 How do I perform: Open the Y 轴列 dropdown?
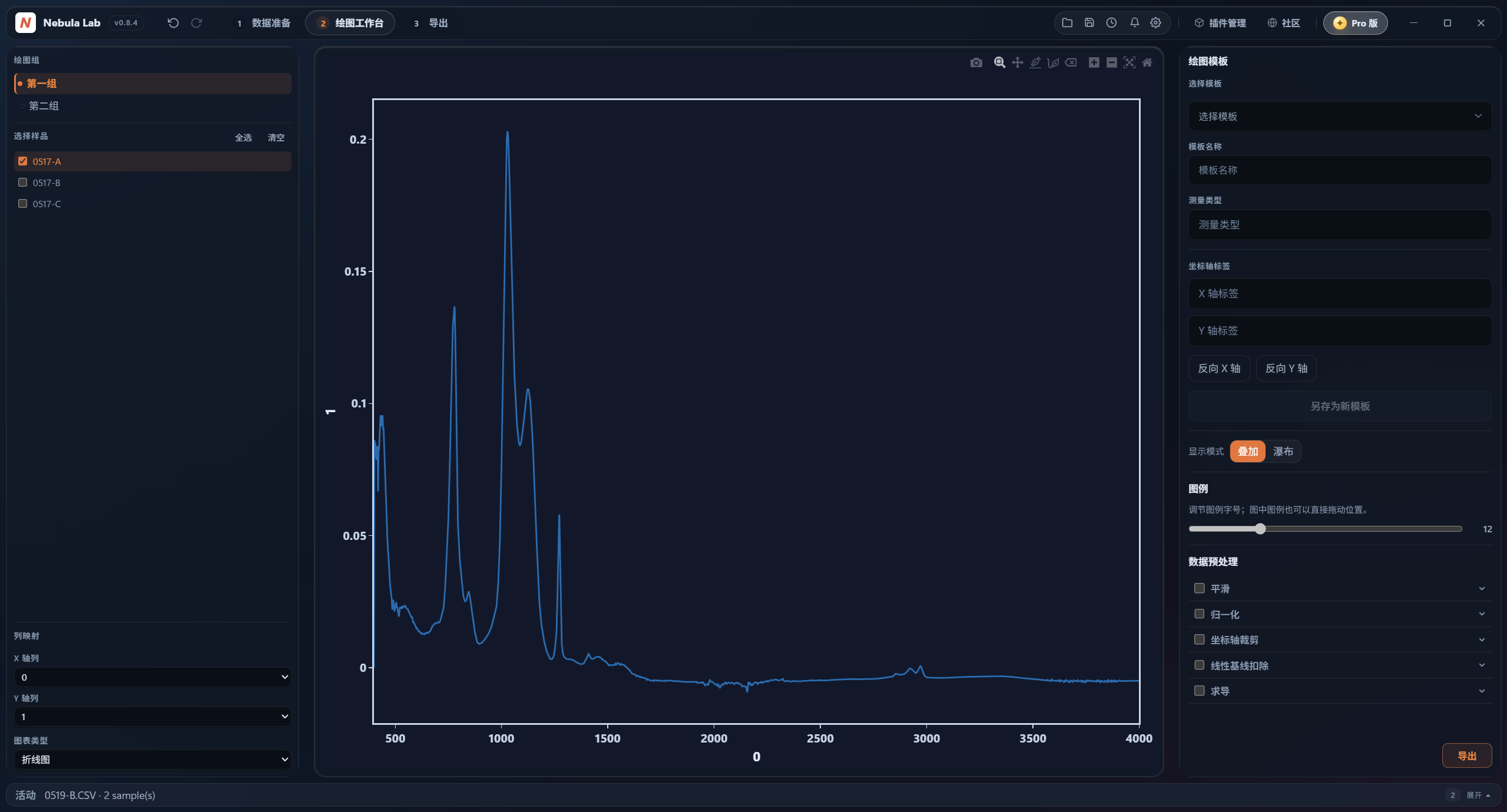(152, 717)
